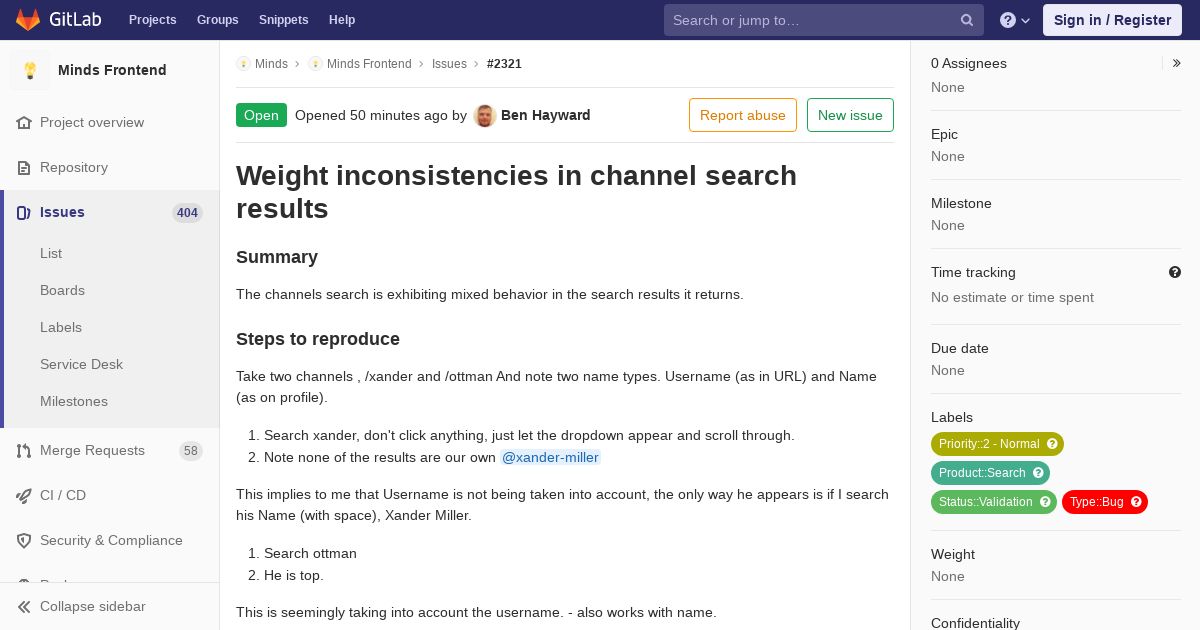Click help icon on Status::Validation label

(x=1045, y=502)
